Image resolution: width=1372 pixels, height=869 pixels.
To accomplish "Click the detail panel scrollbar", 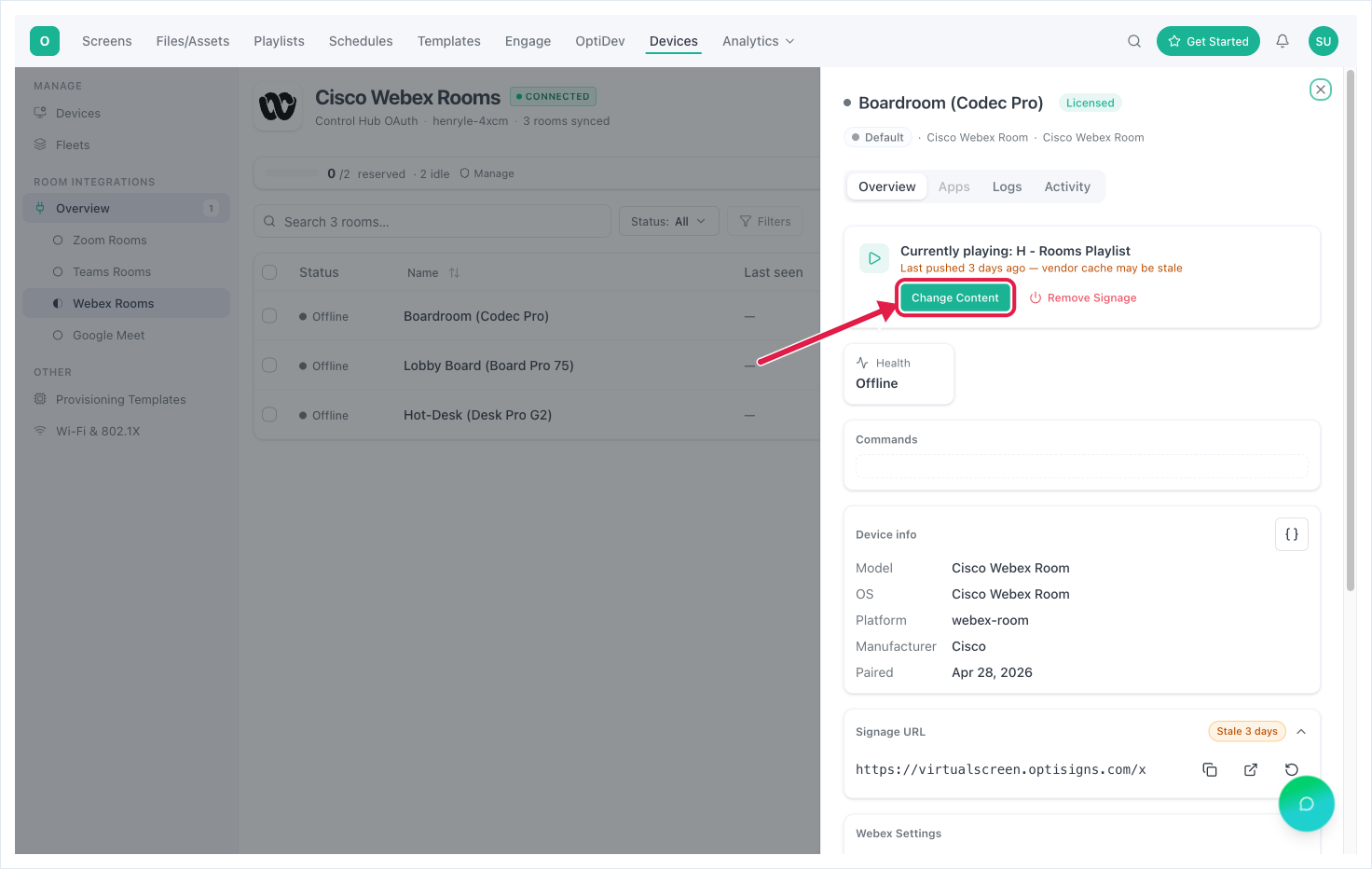I will [x=1351, y=330].
